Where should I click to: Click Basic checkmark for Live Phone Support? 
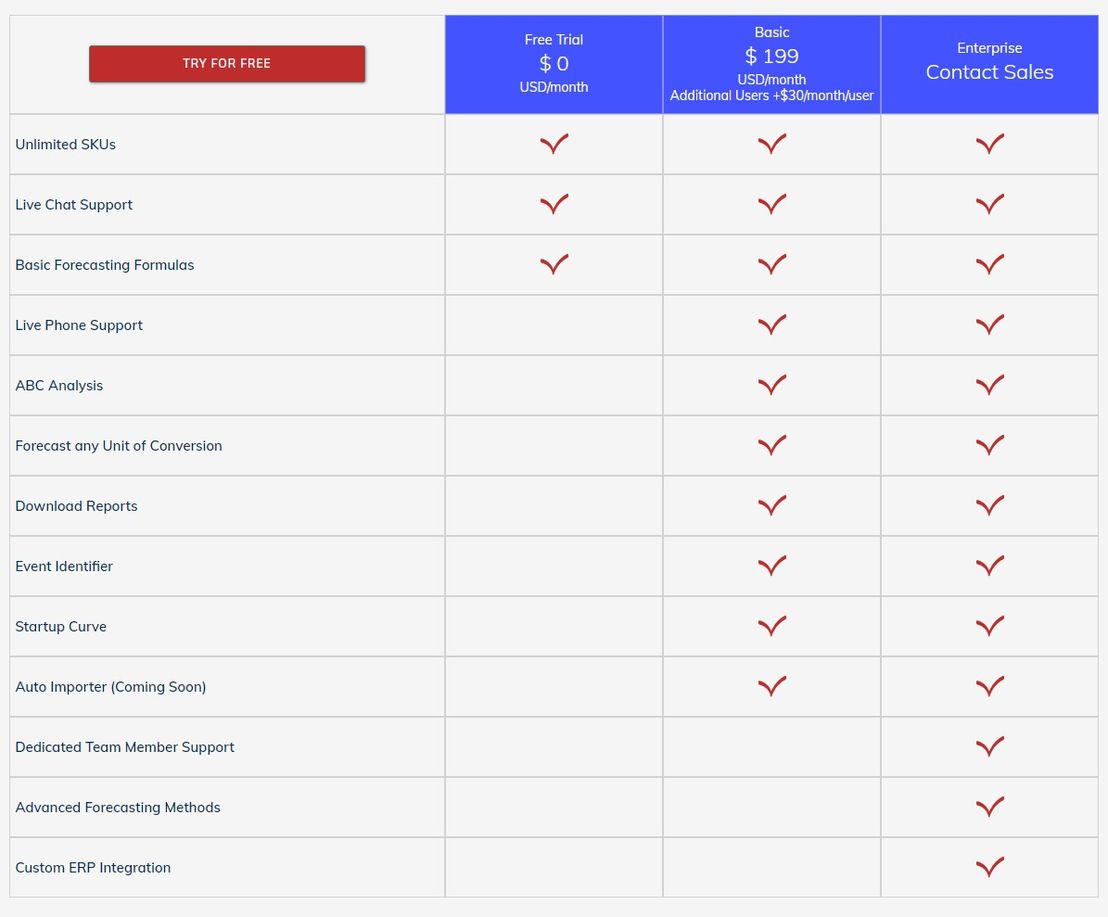[x=772, y=324]
